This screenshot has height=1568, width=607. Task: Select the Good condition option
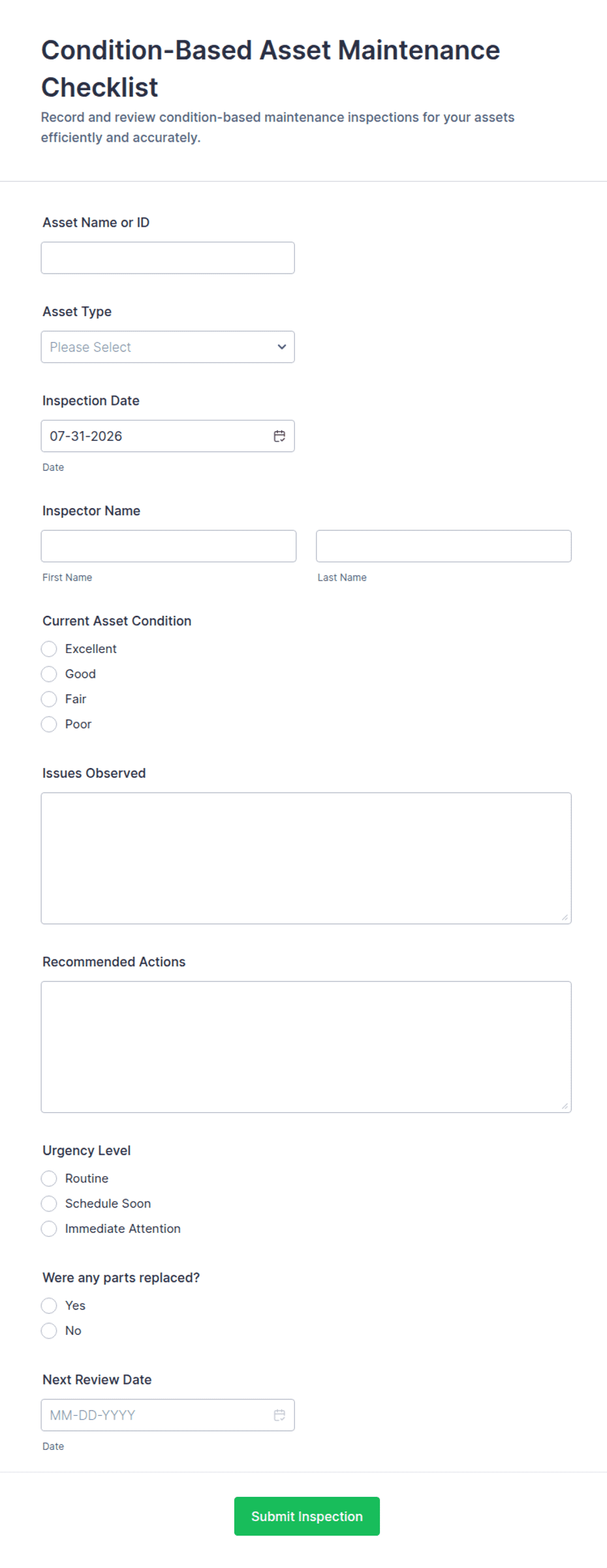49,674
